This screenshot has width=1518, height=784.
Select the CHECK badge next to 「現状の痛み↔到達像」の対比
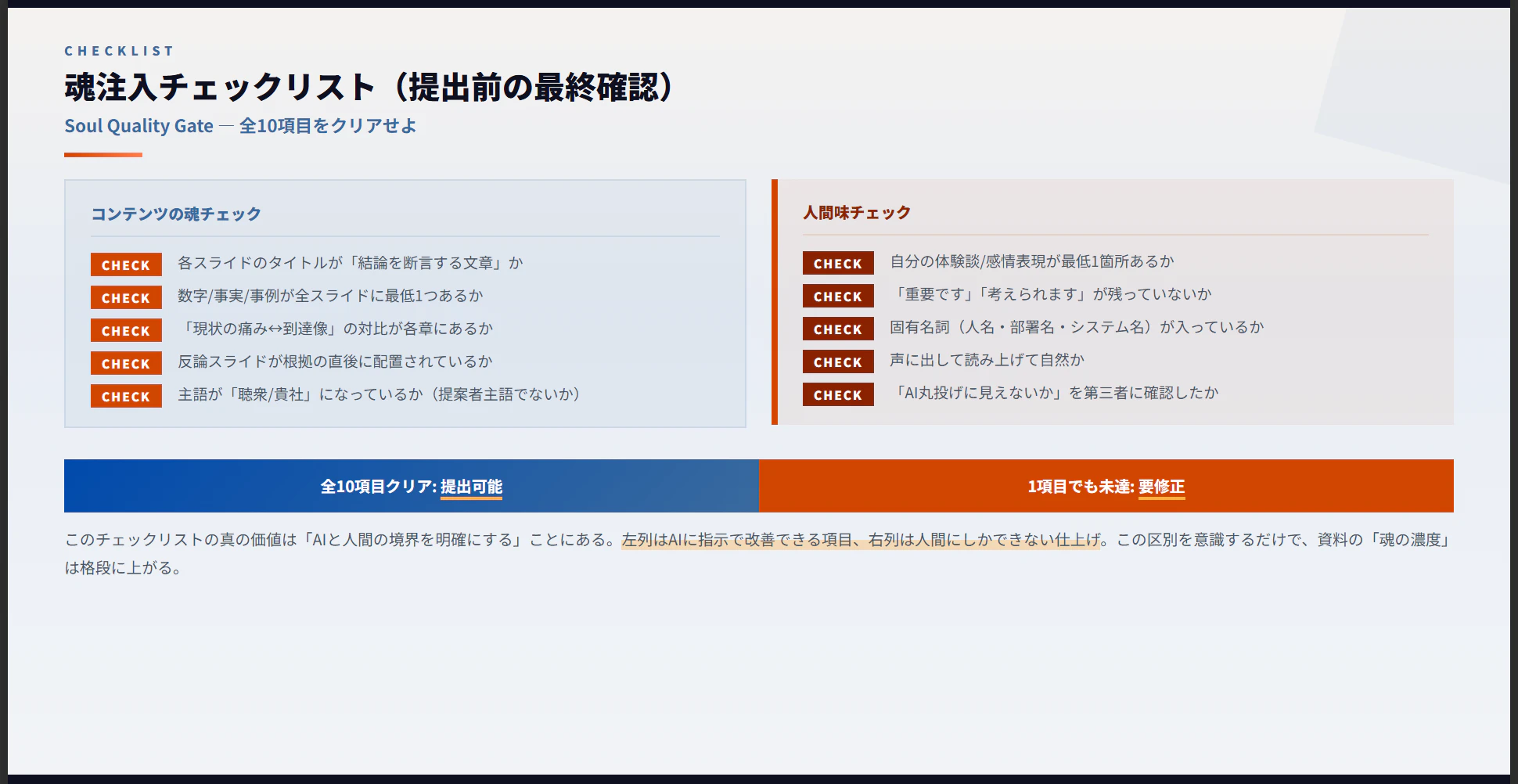click(x=126, y=330)
